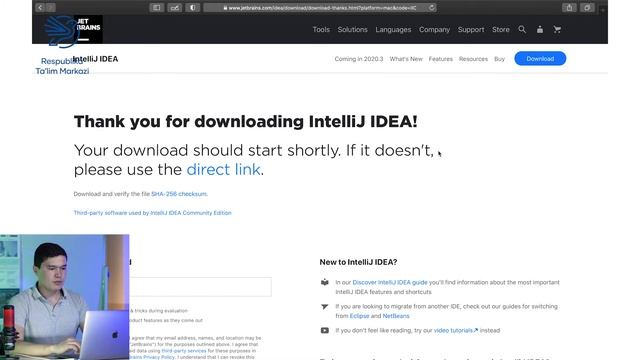Open the Company menu

pyautogui.click(x=434, y=29)
